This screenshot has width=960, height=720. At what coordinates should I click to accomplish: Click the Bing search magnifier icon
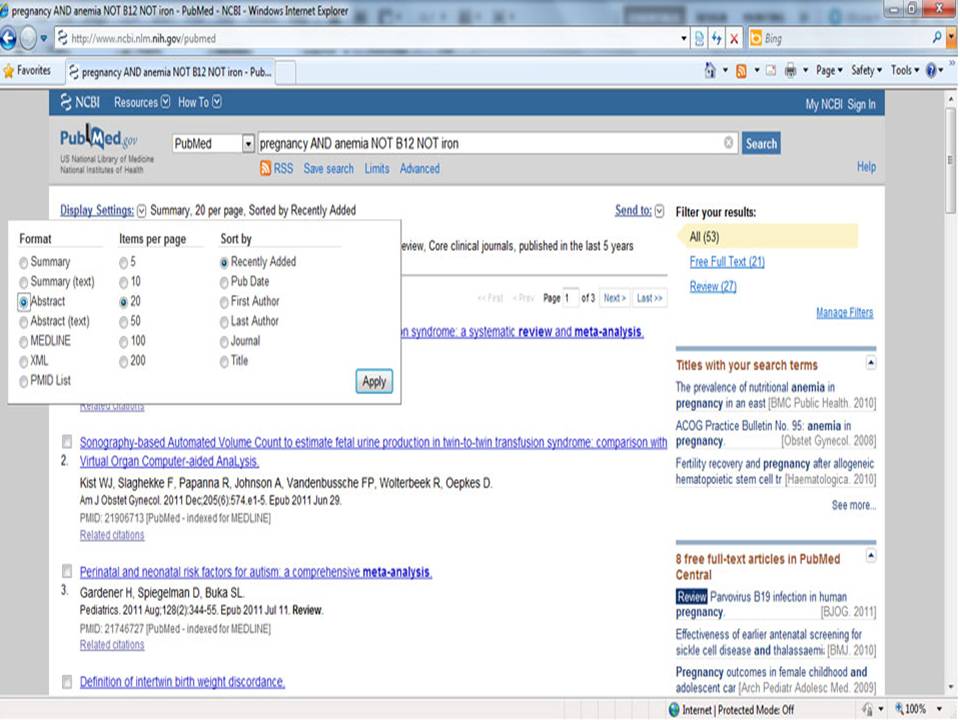[x=937, y=38]
